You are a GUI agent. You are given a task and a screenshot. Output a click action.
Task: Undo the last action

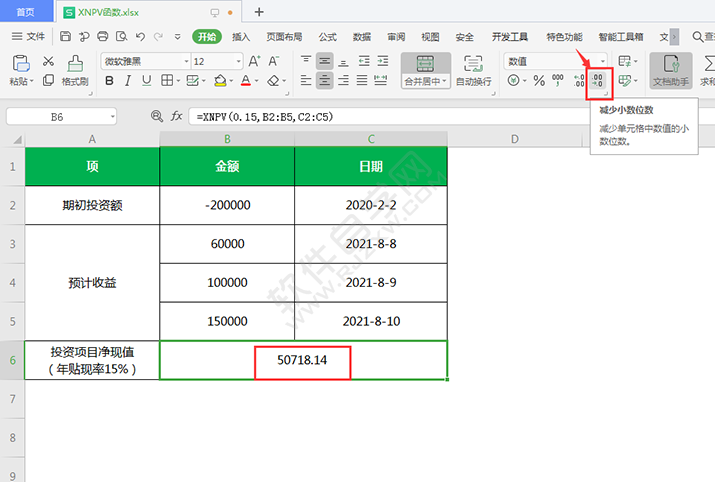click(140, 36)
